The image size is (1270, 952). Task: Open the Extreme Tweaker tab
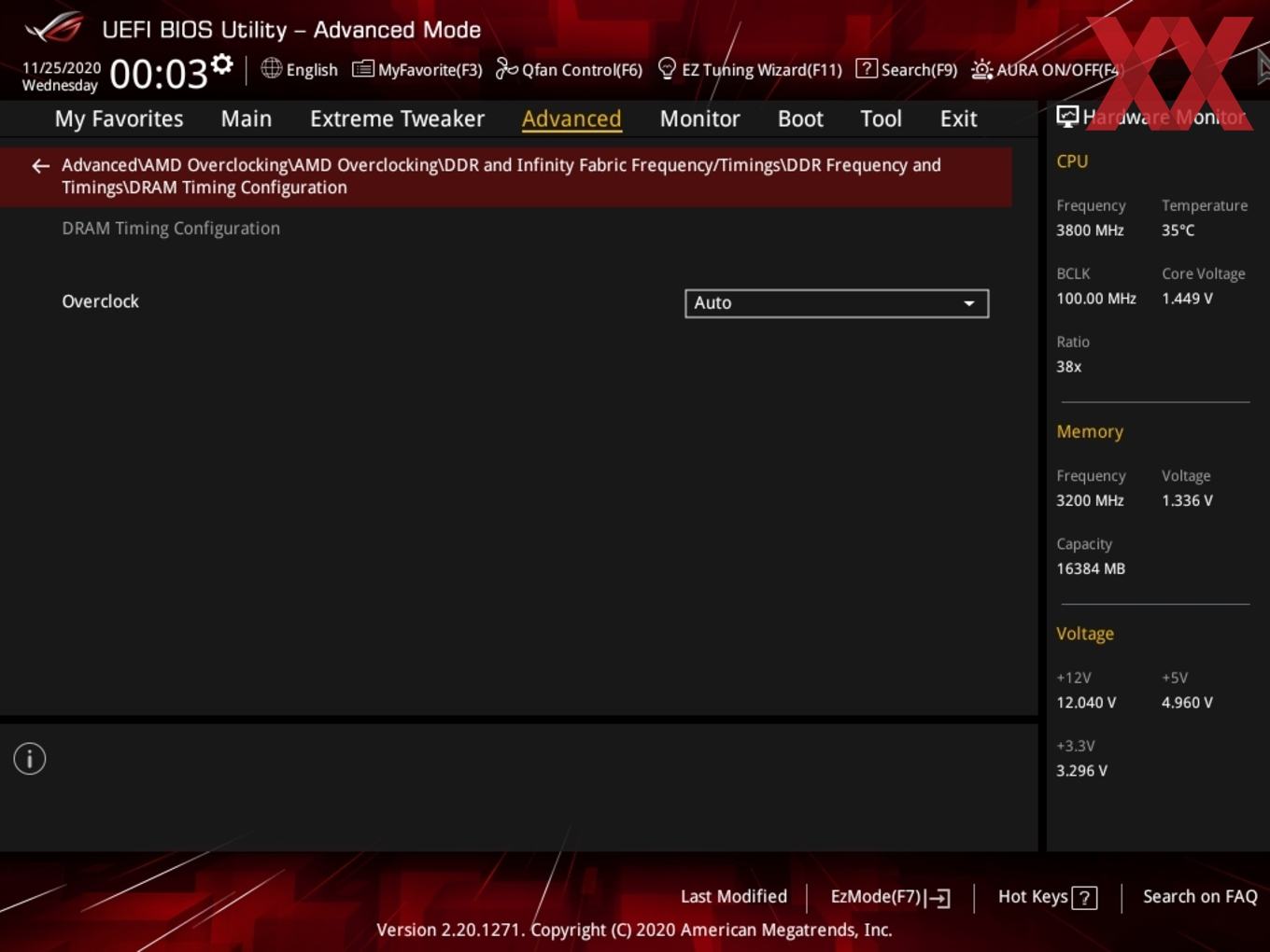(x=397, y=119)
